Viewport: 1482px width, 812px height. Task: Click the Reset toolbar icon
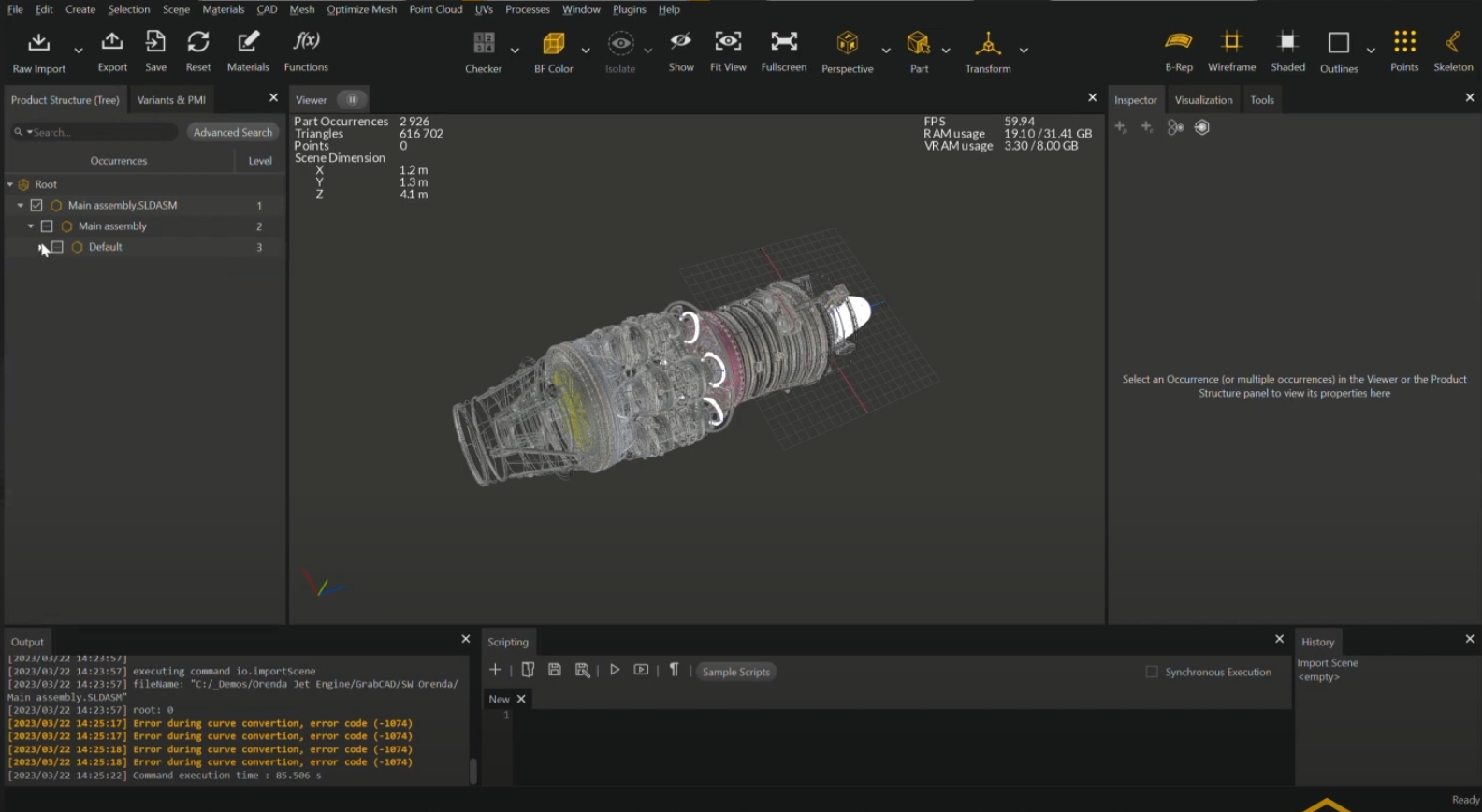[x=198, y=42]
